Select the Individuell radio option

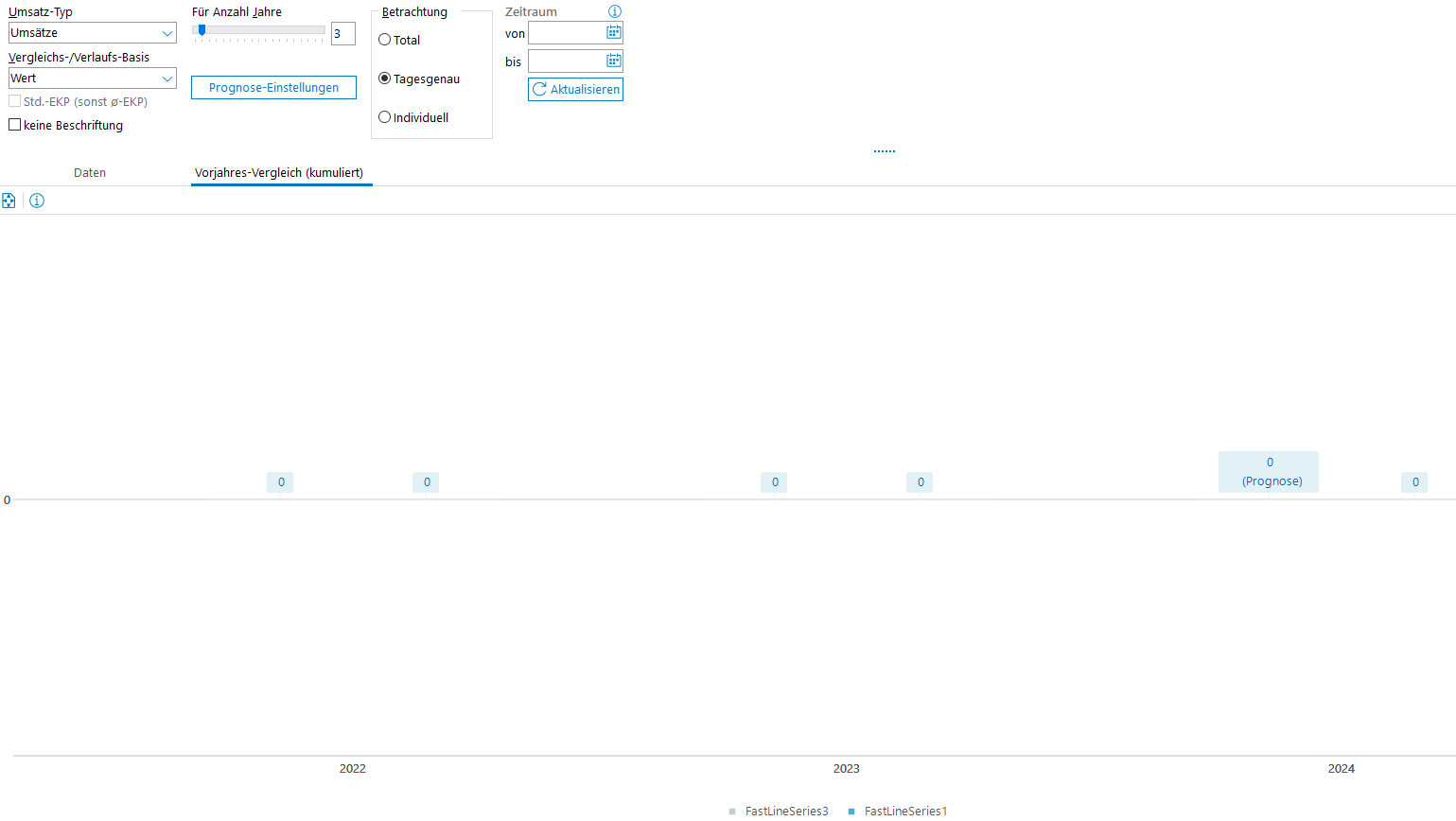(385, 117)
